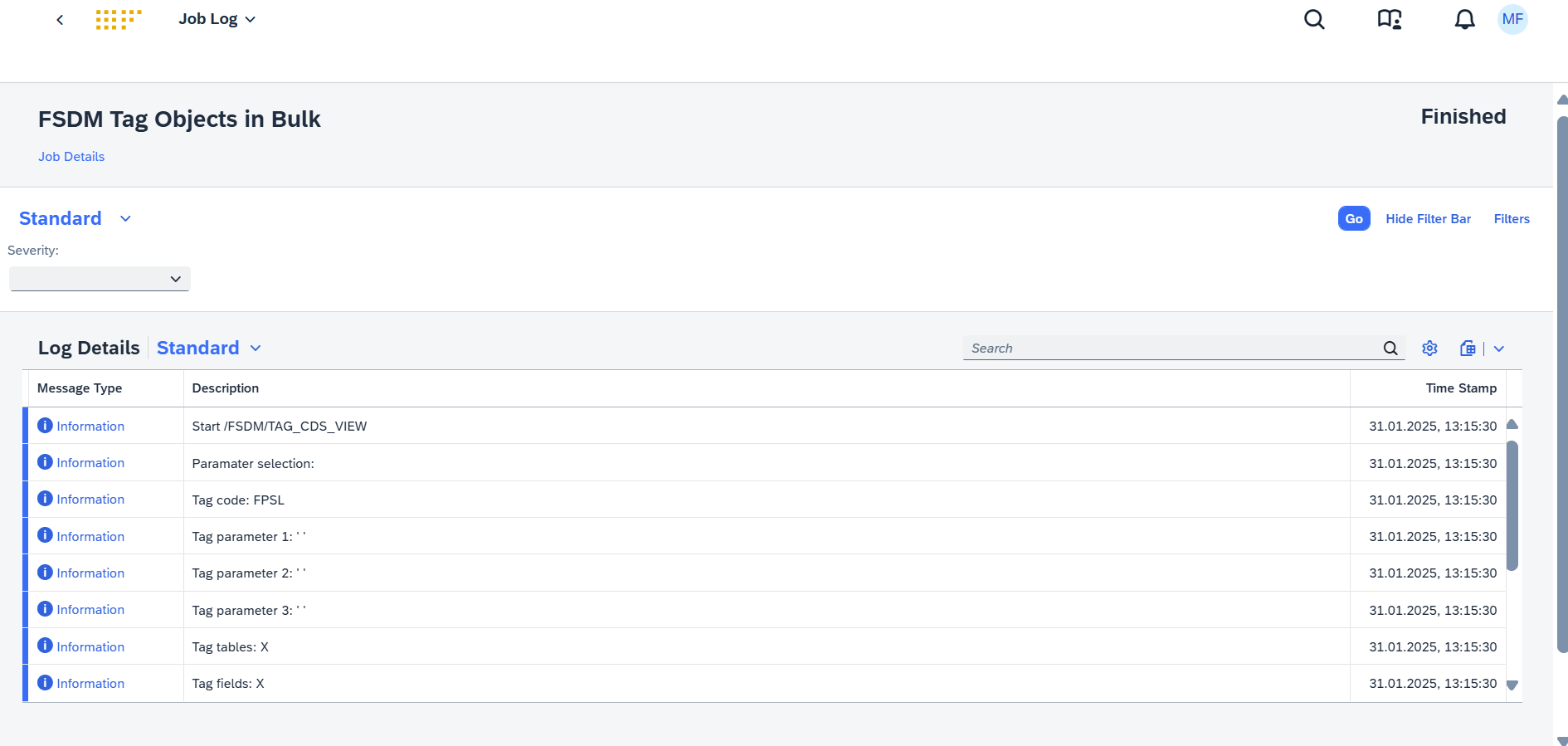Open the notifications bell

1465,19
